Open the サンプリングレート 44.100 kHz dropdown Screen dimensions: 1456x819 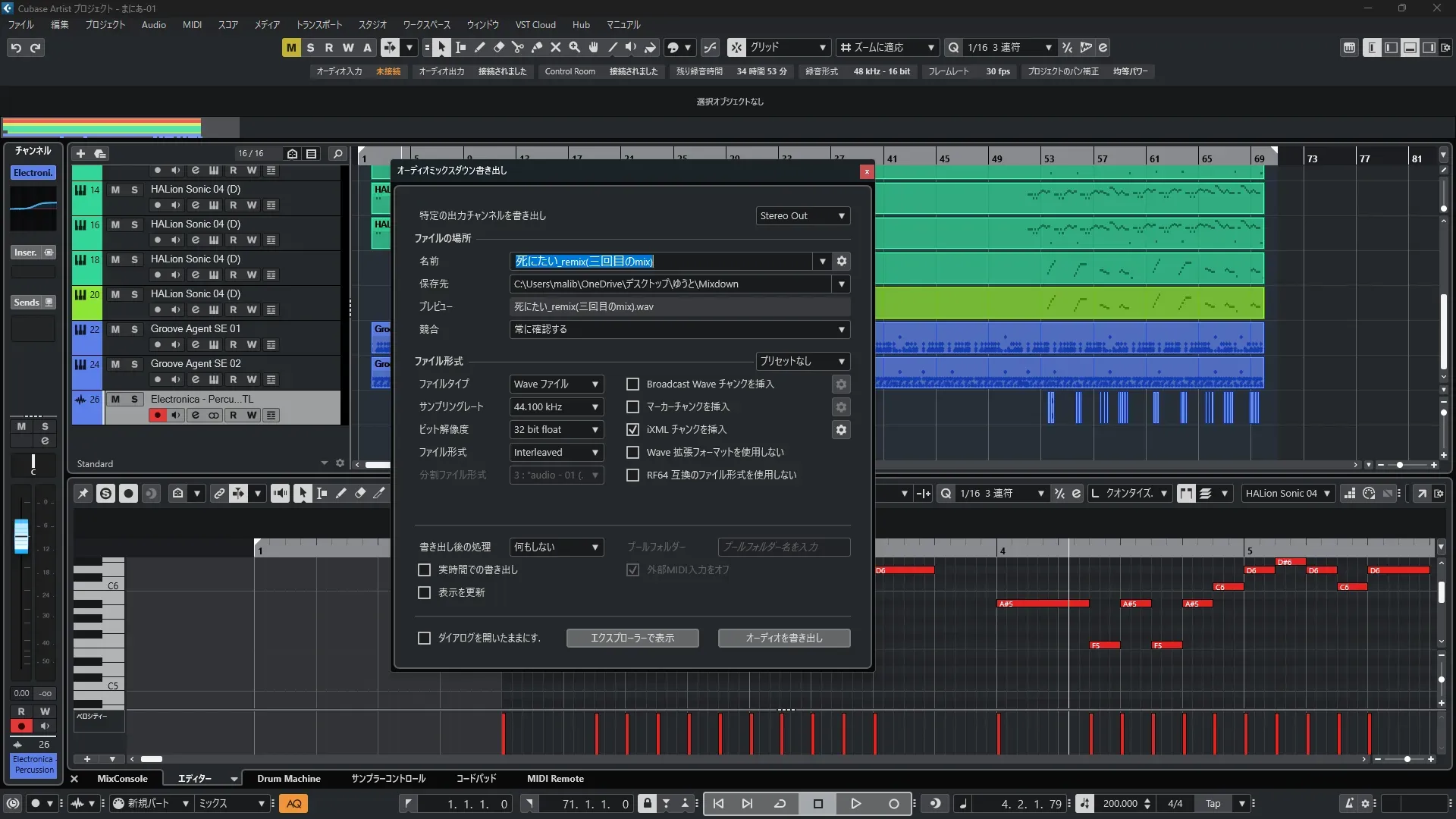pyautogui.click(x=556, y=407)
